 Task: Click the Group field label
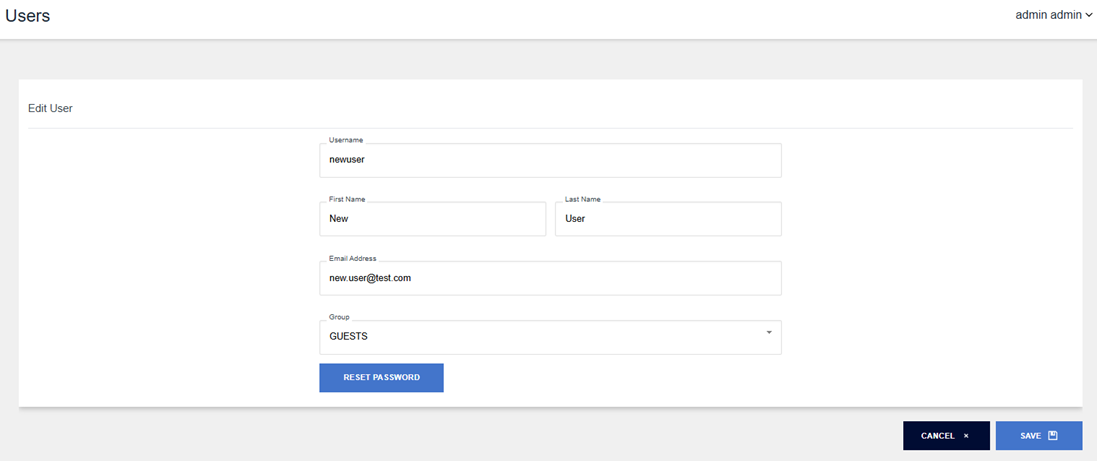point(340,317)
